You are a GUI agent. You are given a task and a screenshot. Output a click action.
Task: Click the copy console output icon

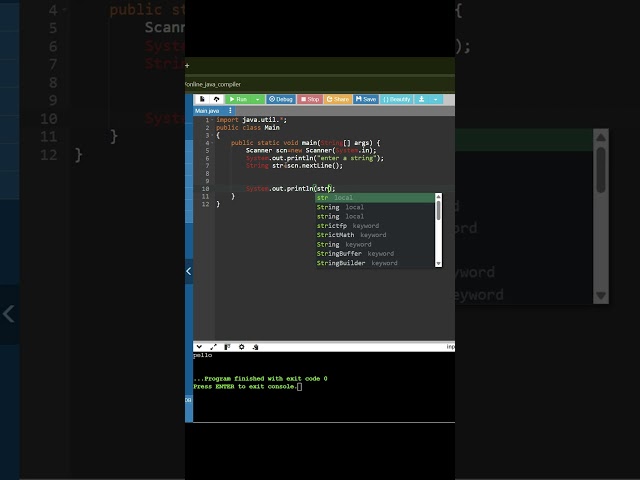tap(256, 347)
